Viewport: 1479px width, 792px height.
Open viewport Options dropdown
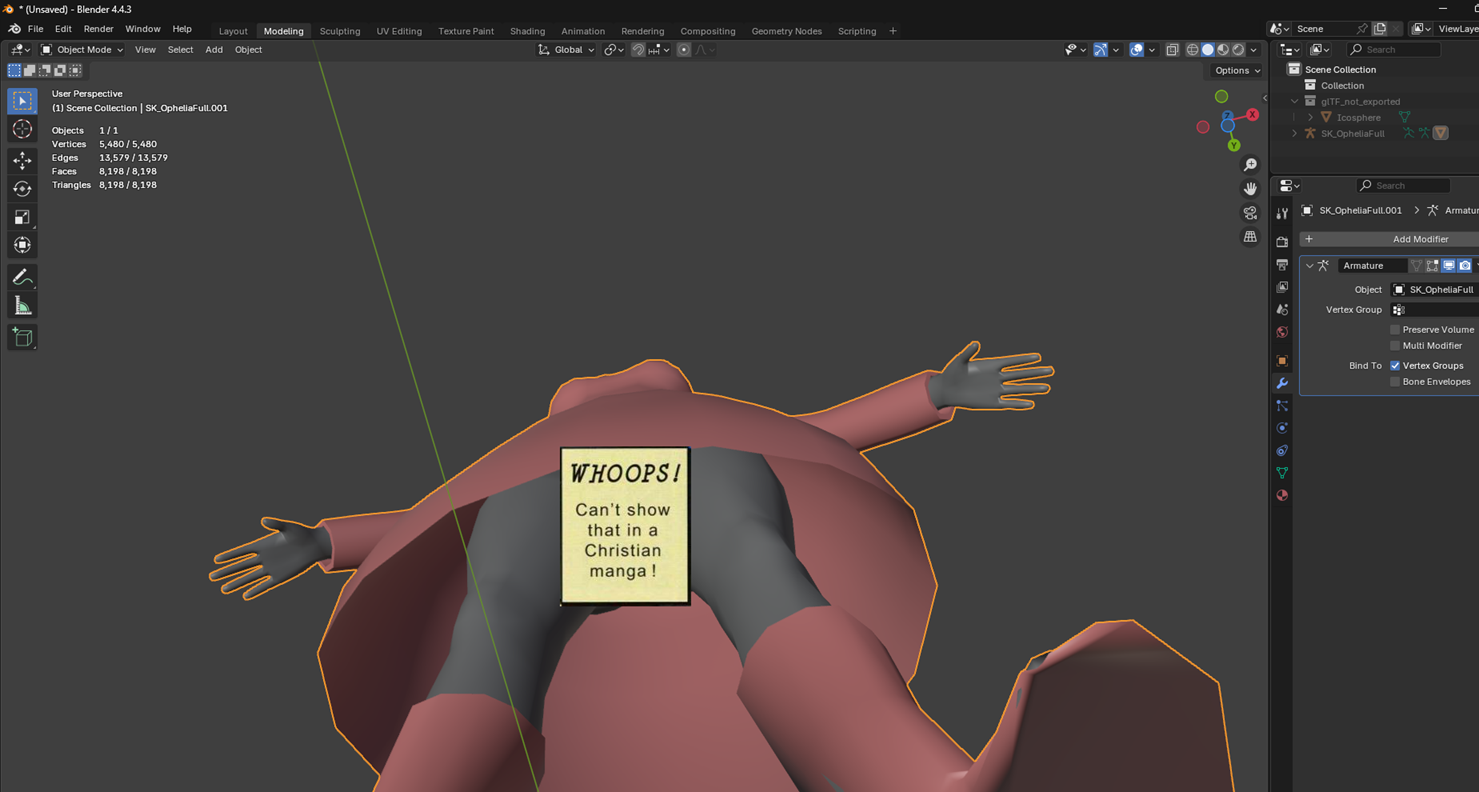(1237, 70)
